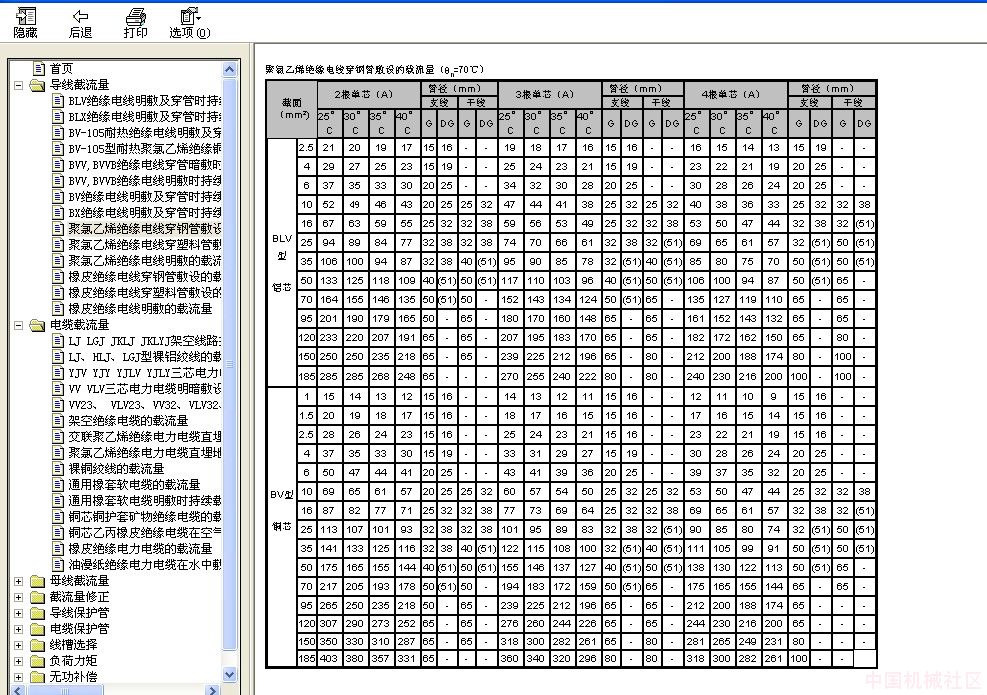Screen dimensions: 987x695
Task: Select the 导线载流量 folder icon
Action: coord(38,84)
